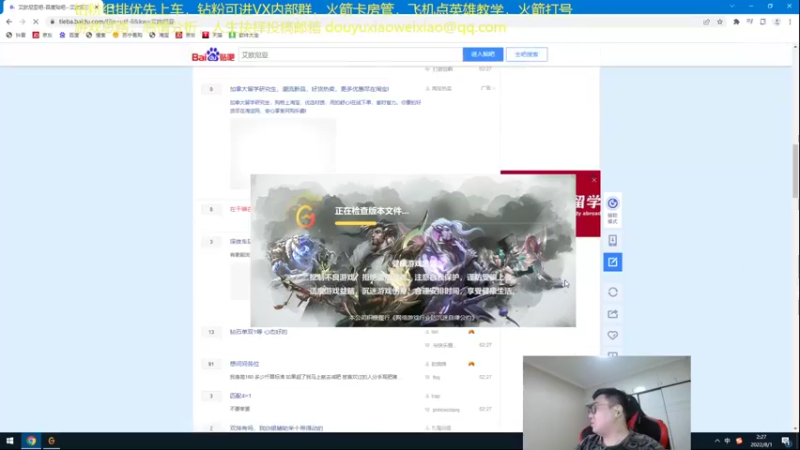Click the page vertical scrollbar thumb

click(x=795, y=171)
